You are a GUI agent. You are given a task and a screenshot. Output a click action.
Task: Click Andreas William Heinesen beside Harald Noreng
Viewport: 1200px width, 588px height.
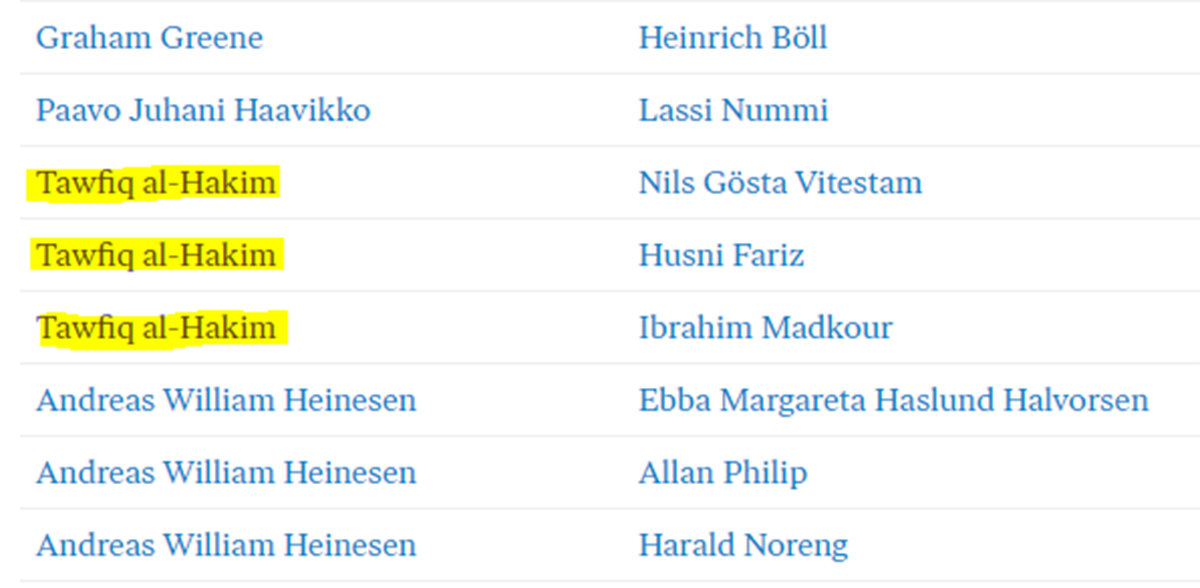(x=226, y=546)
